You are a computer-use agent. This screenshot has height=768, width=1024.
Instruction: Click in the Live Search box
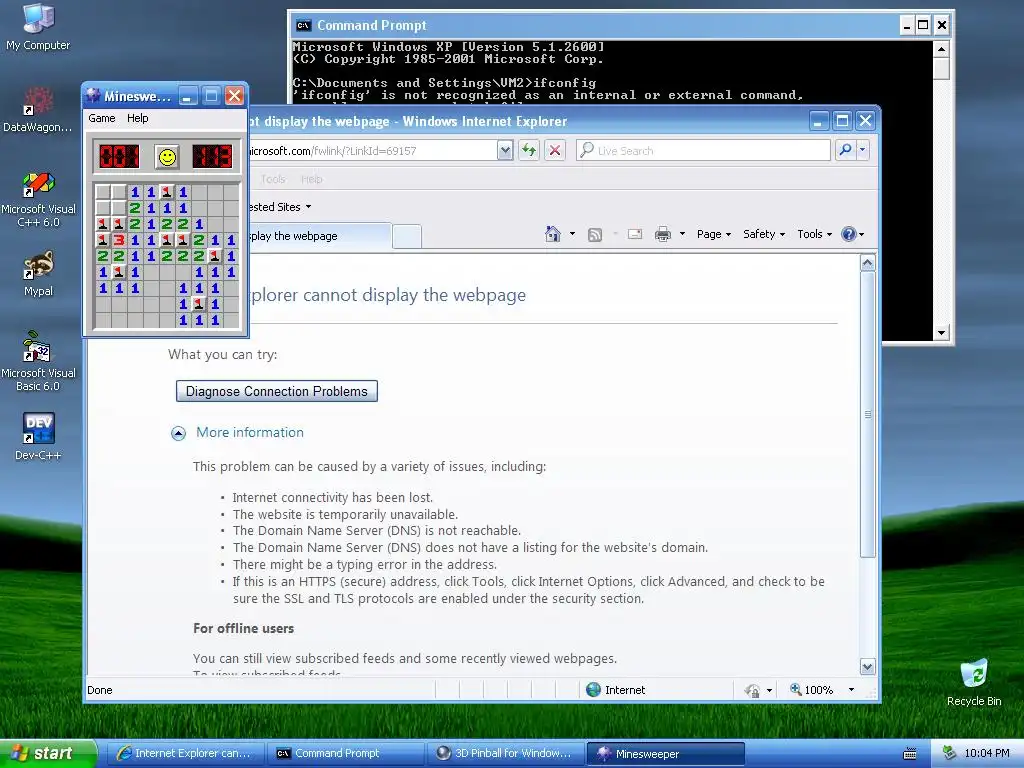tap(703, 151)
